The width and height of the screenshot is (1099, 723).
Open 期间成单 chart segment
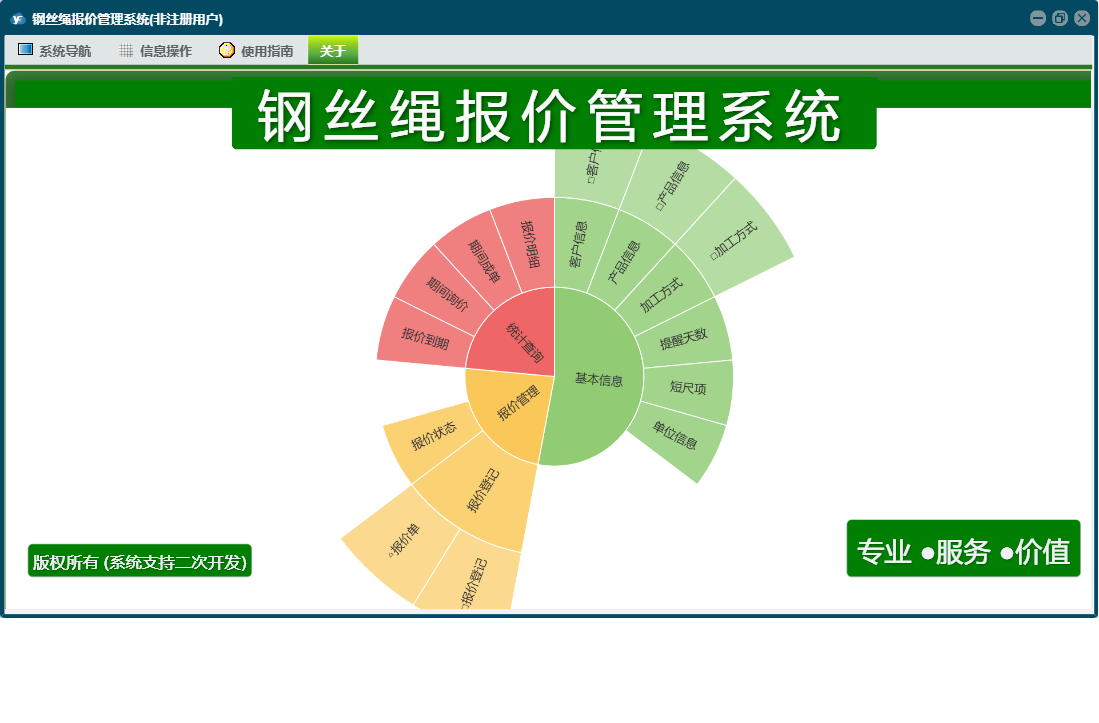[484, 261]
